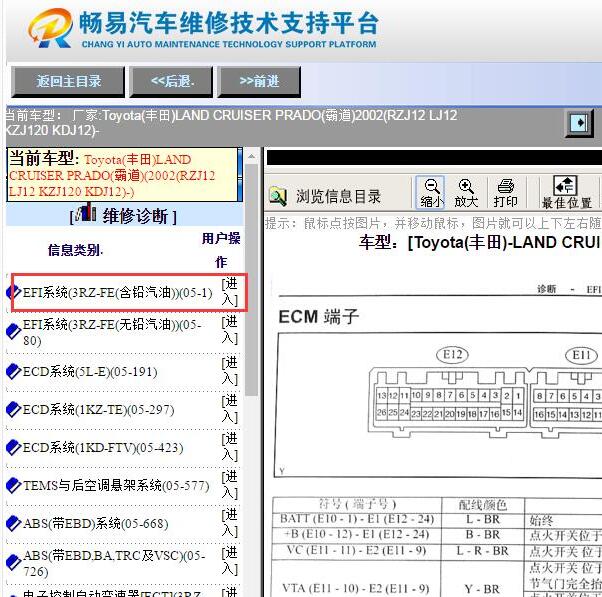Click the 用户操作 column header
This screenshot has width=602, height=597.
(x=221, y=250)
